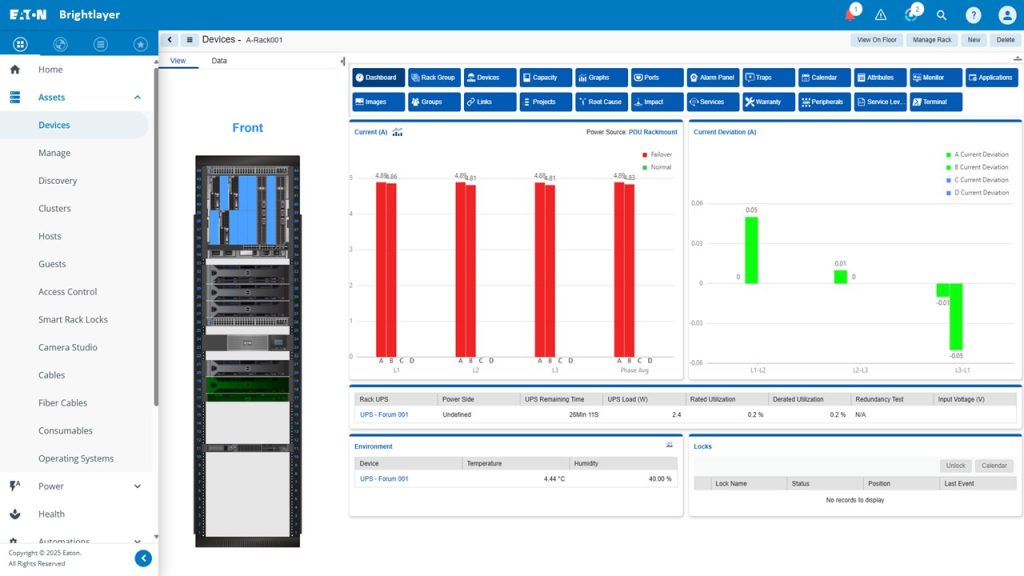This screenshot has width=1024, height=576.
Task: Click the chart icon beside Current (A)
Action: (x=397, y=132)
